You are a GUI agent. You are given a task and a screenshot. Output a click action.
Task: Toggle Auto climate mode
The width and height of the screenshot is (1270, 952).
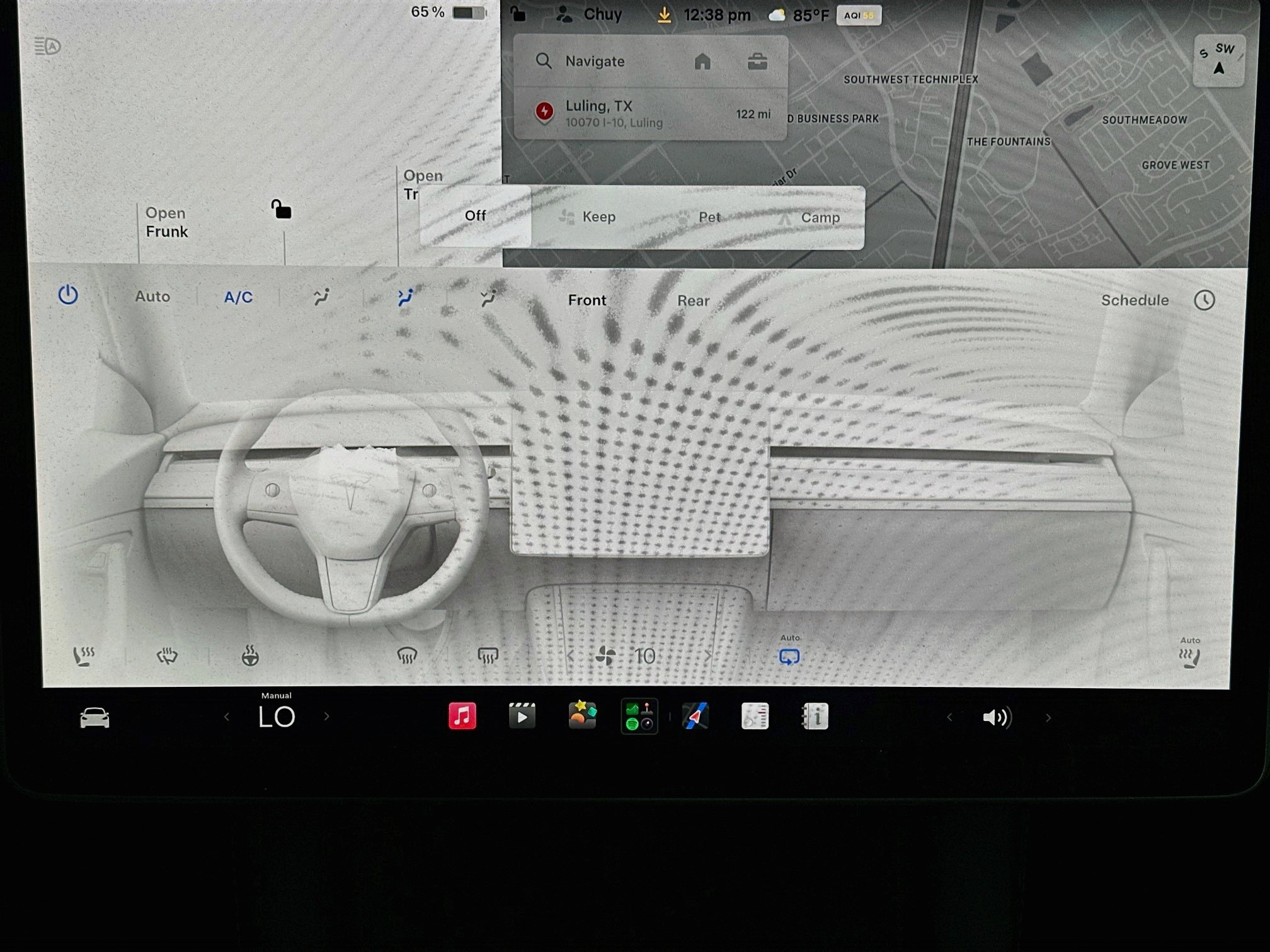(x=152, y=297)
